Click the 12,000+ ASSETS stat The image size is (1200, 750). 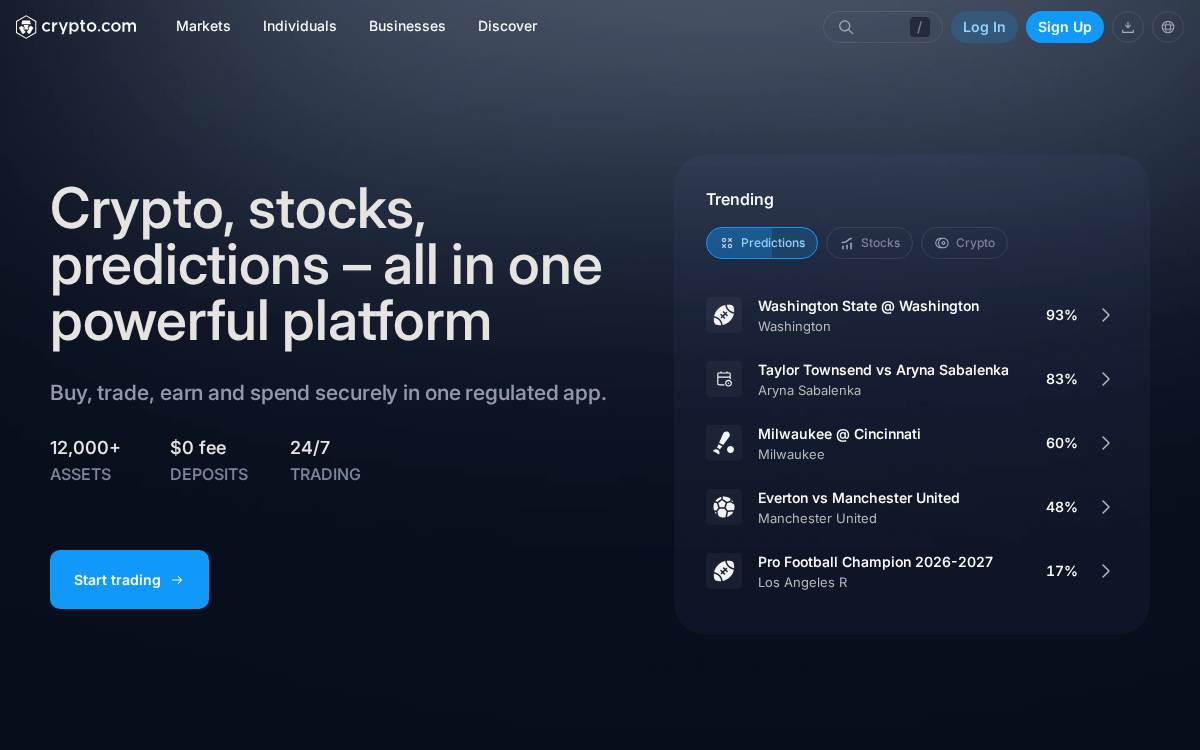[x=86, y=461]
